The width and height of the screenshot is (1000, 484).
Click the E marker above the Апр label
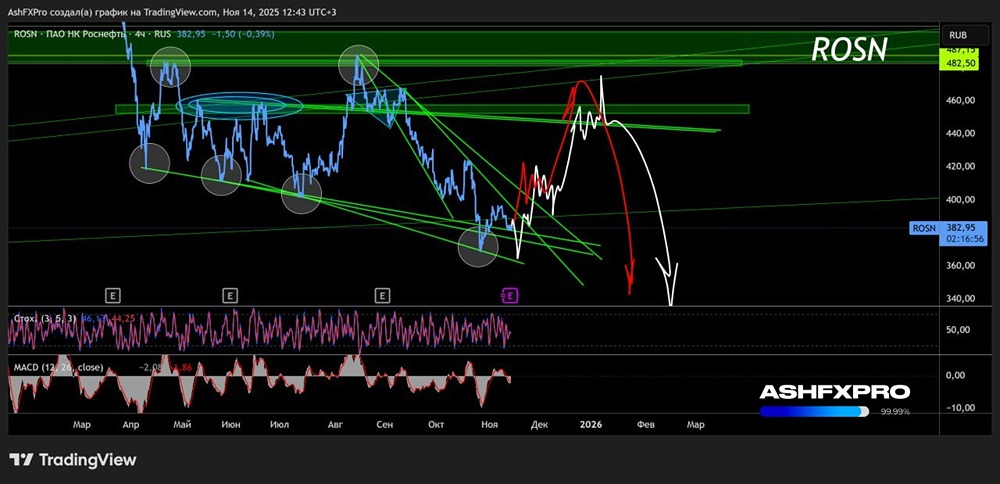[x=112, y=295]
